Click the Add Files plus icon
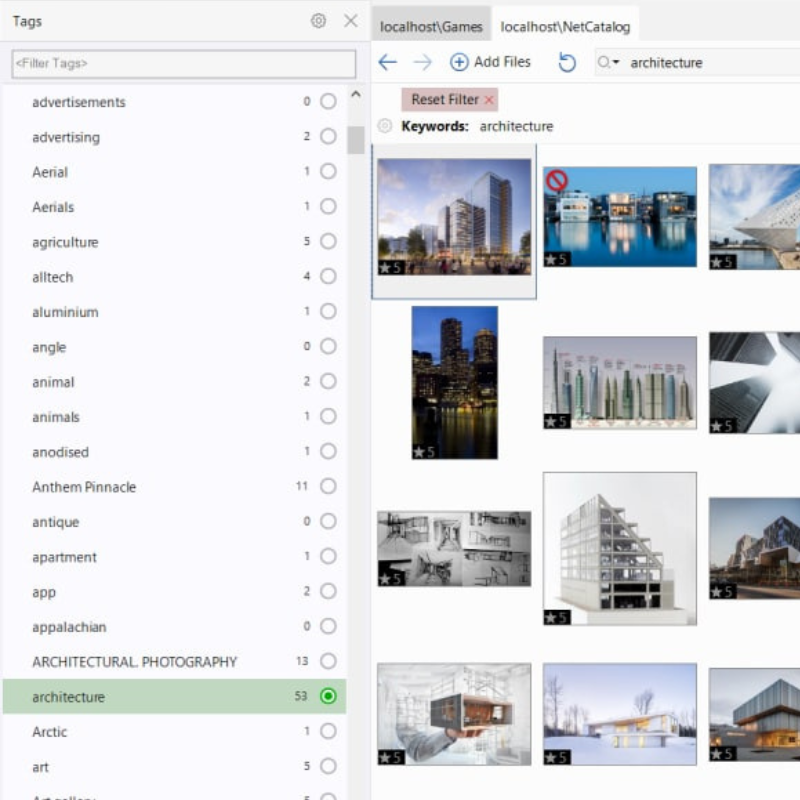800x800 pixels. [459, 62]
